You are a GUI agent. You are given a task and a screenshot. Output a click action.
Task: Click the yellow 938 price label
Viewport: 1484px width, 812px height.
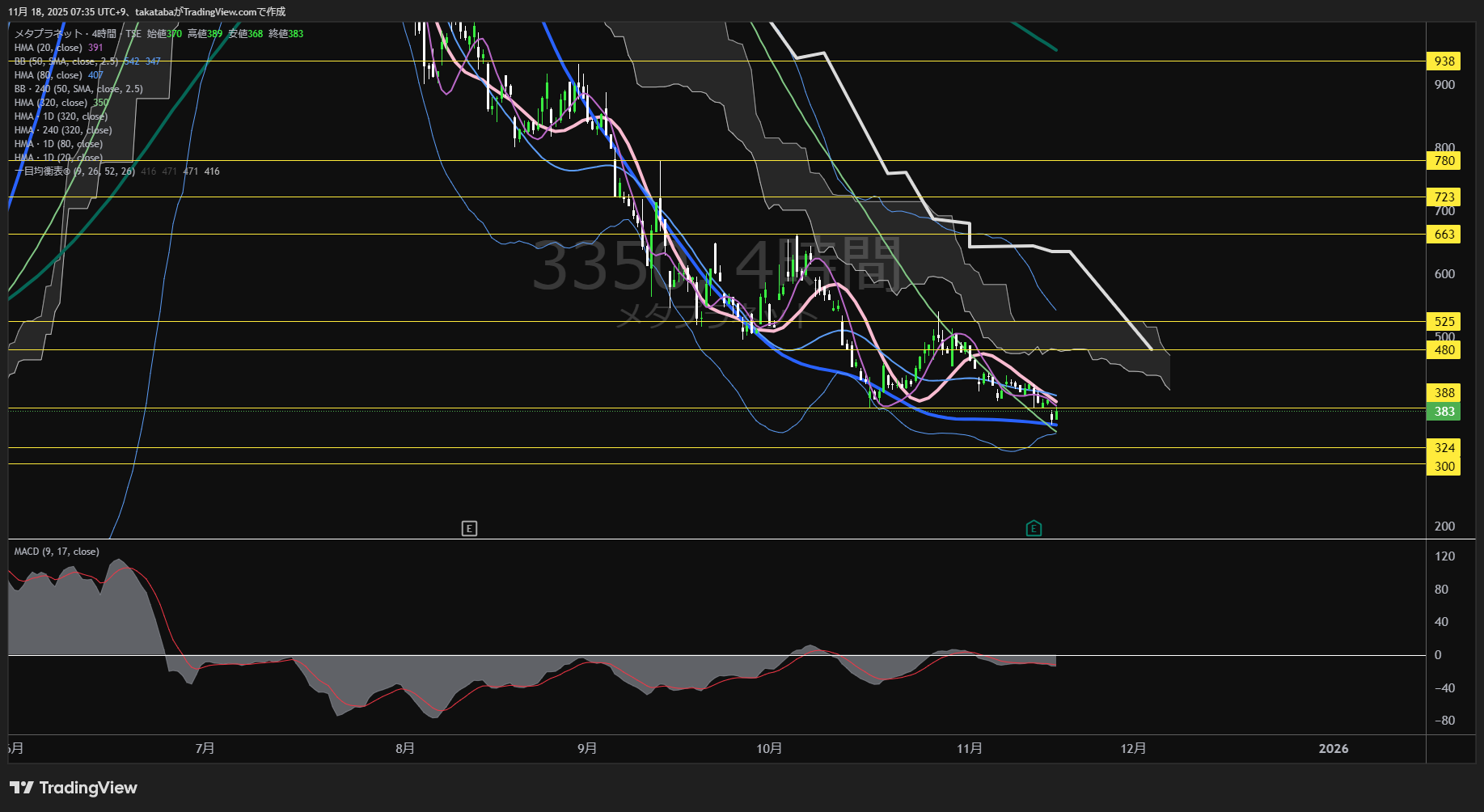point(1444,61)
